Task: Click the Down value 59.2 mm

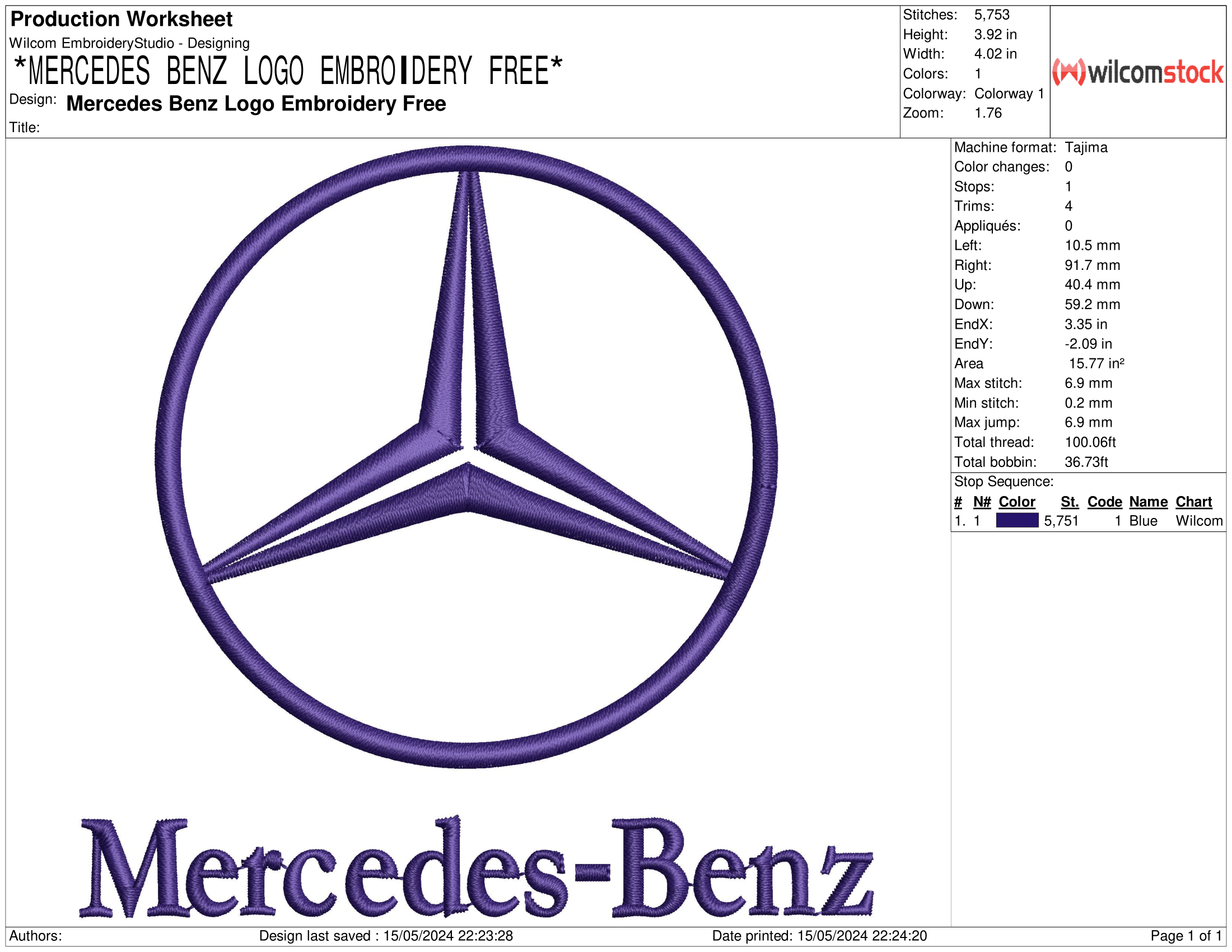Action: pyautogui.click(x=1092, y=305)
